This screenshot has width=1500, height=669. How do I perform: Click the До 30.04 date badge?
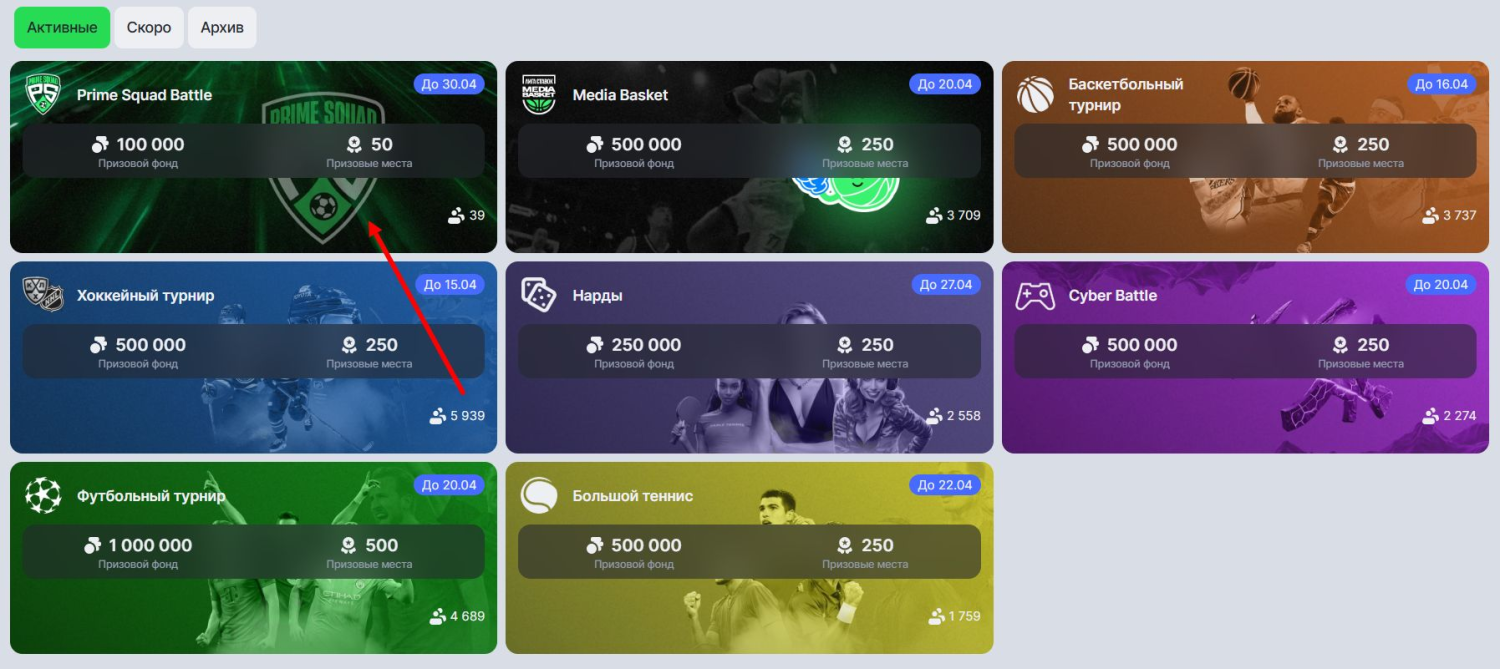449,84
